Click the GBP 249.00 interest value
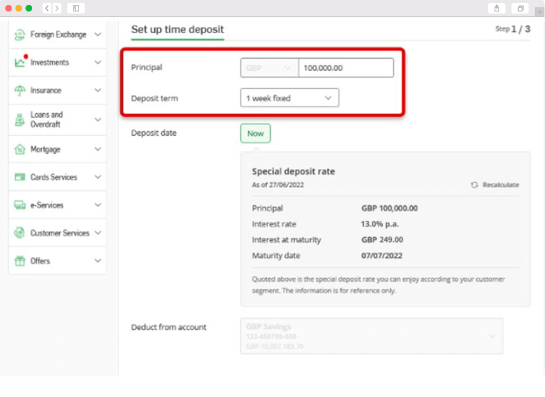This screenshot has width=545, height=397. [x=382, y=240]
